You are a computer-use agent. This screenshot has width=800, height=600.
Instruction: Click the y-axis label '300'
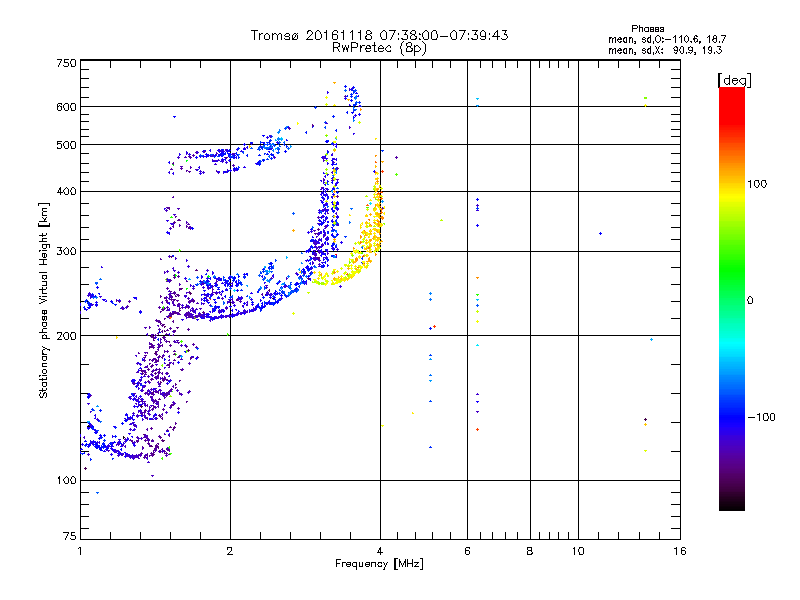66,251
